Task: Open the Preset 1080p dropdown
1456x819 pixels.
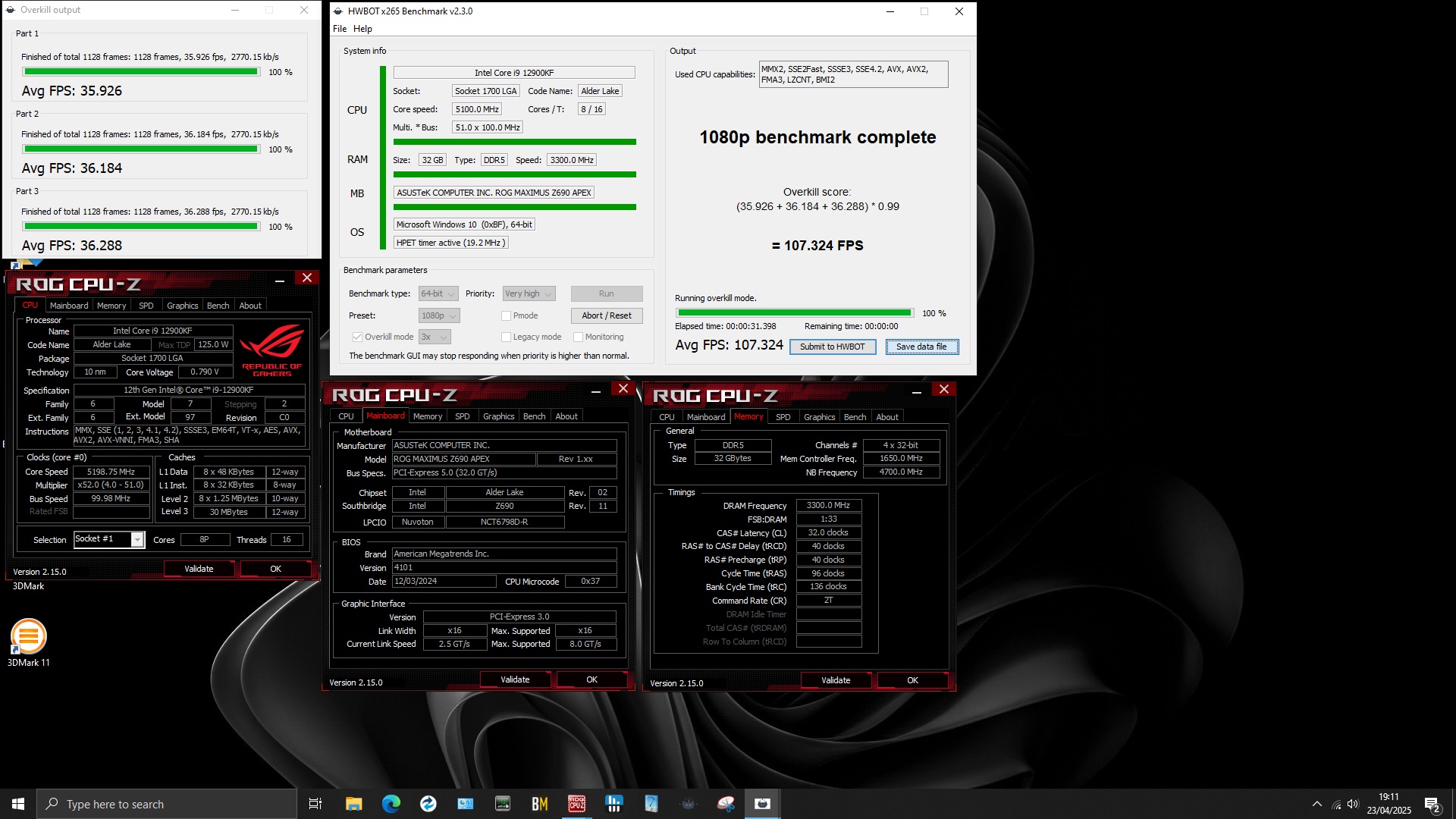Action: pyautogui.click(x=439, y=316)
